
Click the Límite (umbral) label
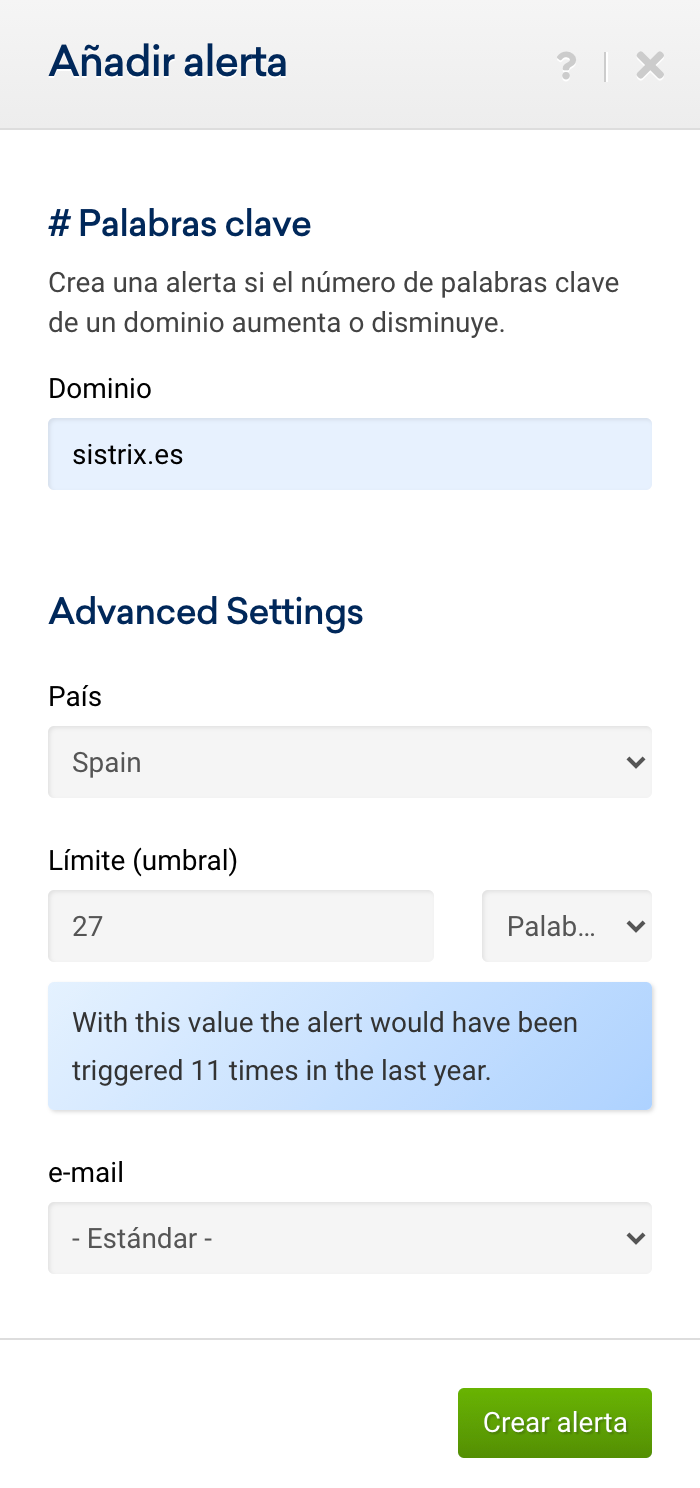143,860
